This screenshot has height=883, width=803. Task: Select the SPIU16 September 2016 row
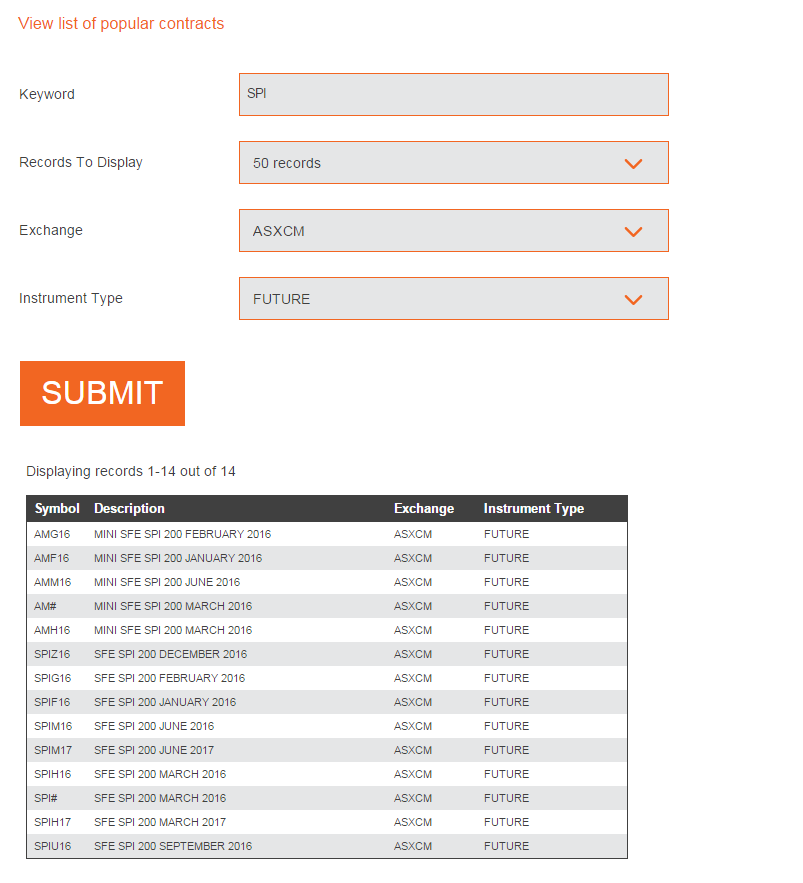click(x=173, y=846)
